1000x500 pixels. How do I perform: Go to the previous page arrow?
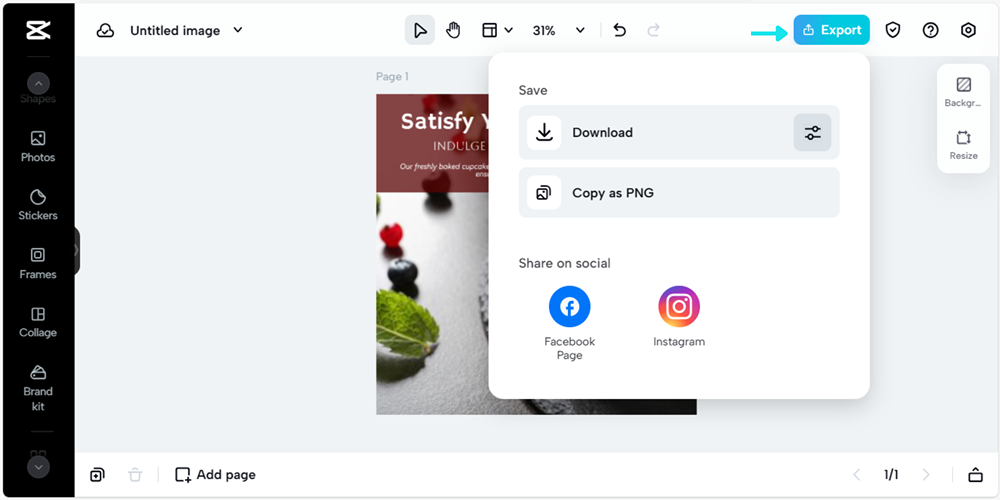857,474
